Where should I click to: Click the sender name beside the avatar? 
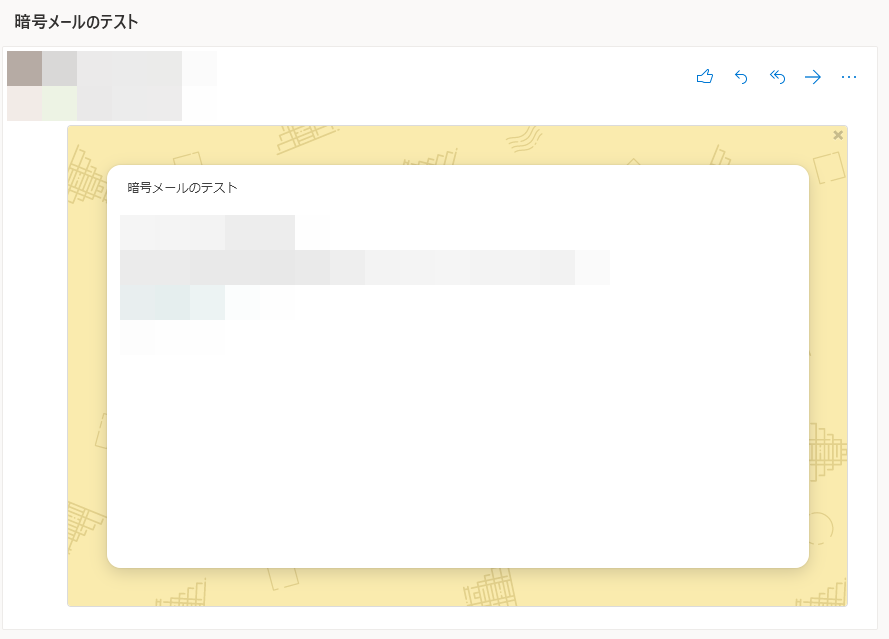pos(130,68)
